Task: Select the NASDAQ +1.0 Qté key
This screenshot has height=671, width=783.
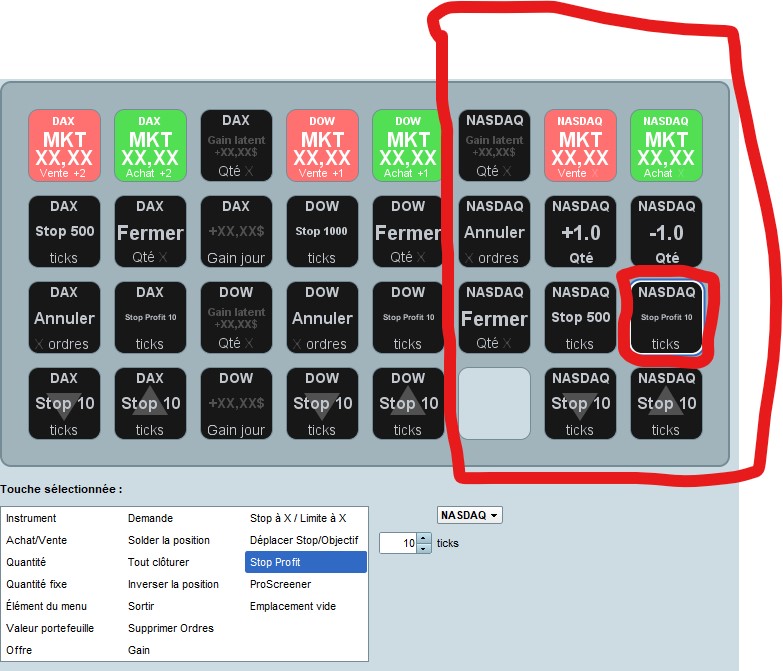Action: 580,231
